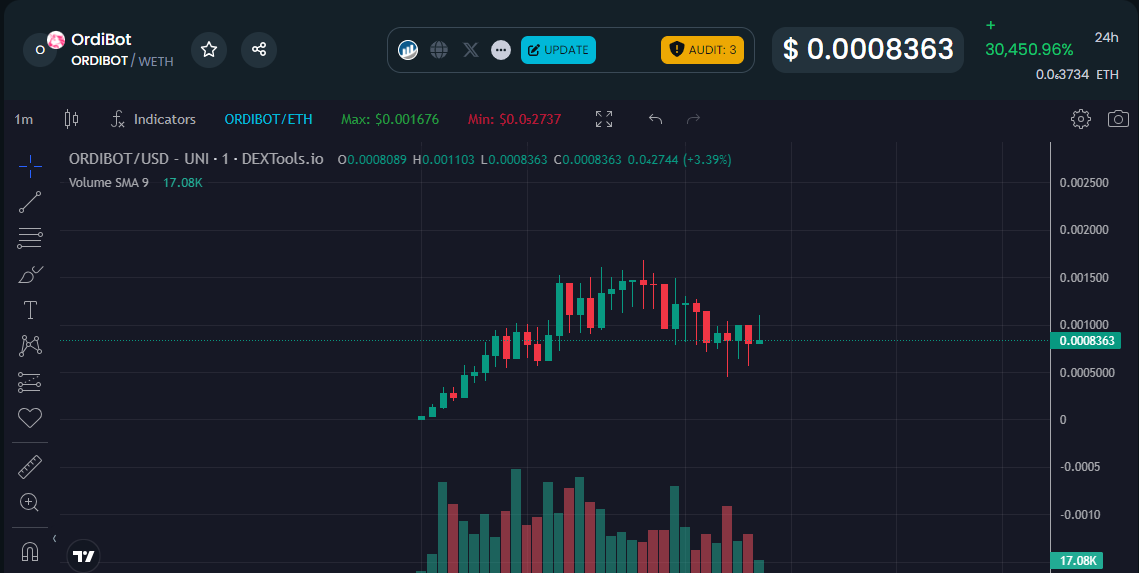Collapse the drawing toolbar arrow
The width and height of the screenshot is (1139, 573).
54,538
